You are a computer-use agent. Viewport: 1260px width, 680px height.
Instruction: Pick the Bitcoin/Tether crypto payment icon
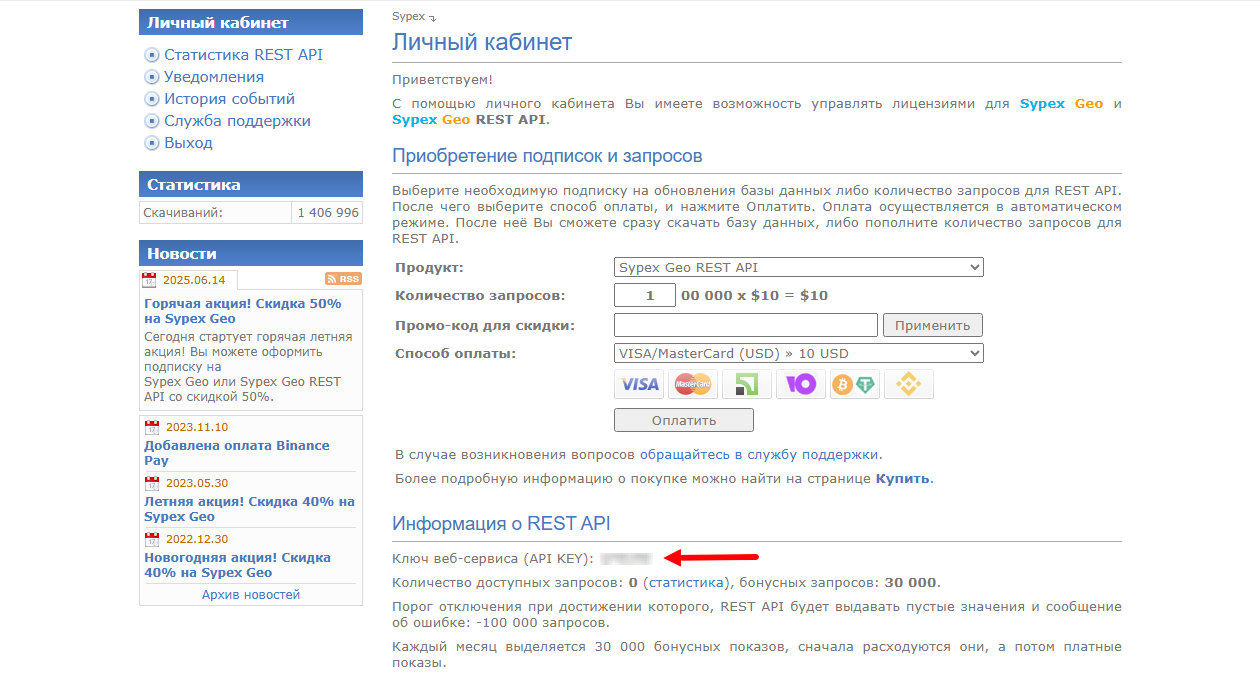854,383
